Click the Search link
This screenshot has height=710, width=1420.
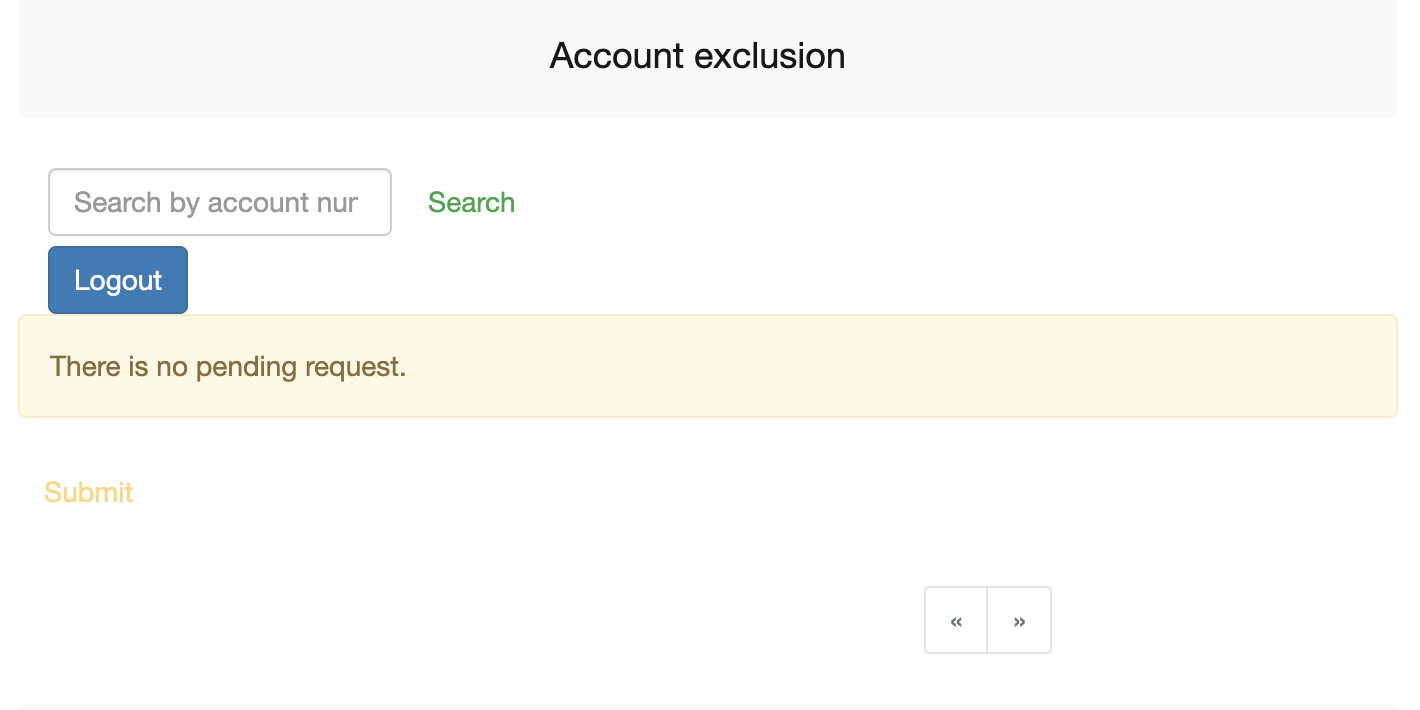click(x=471, y=202)
